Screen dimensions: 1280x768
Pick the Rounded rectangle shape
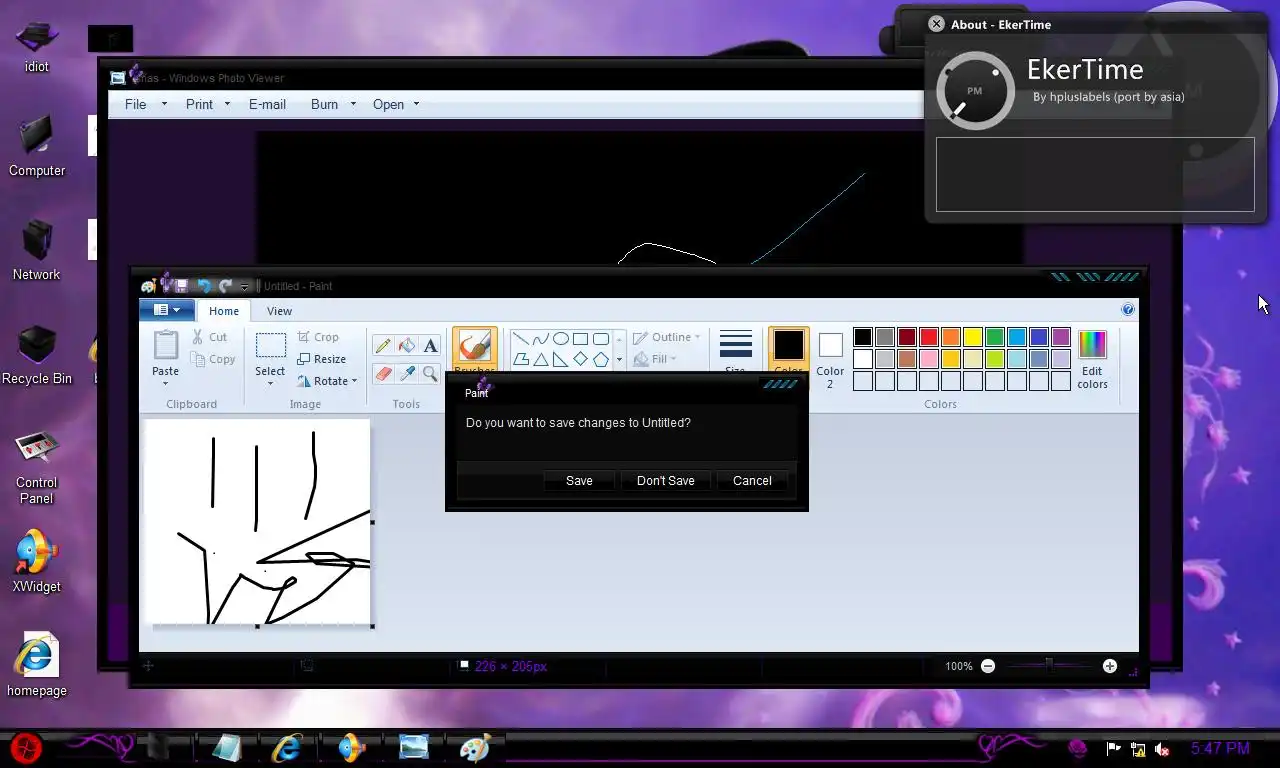601,339
